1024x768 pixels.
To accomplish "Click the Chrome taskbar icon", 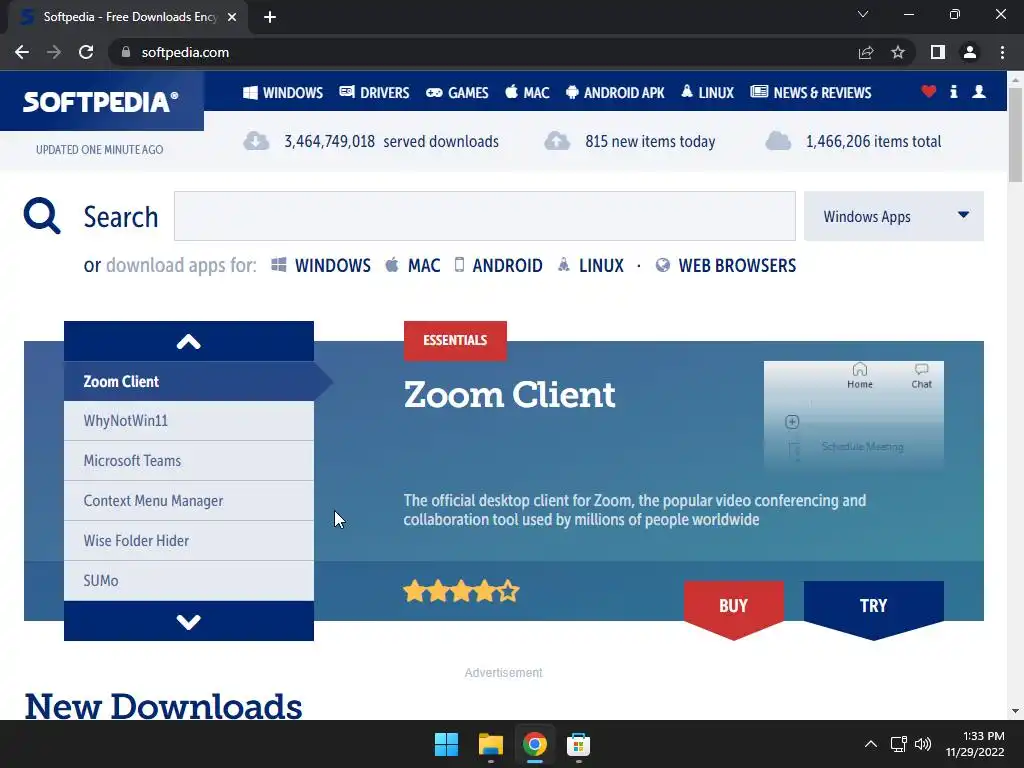I will tap(534, 744).
